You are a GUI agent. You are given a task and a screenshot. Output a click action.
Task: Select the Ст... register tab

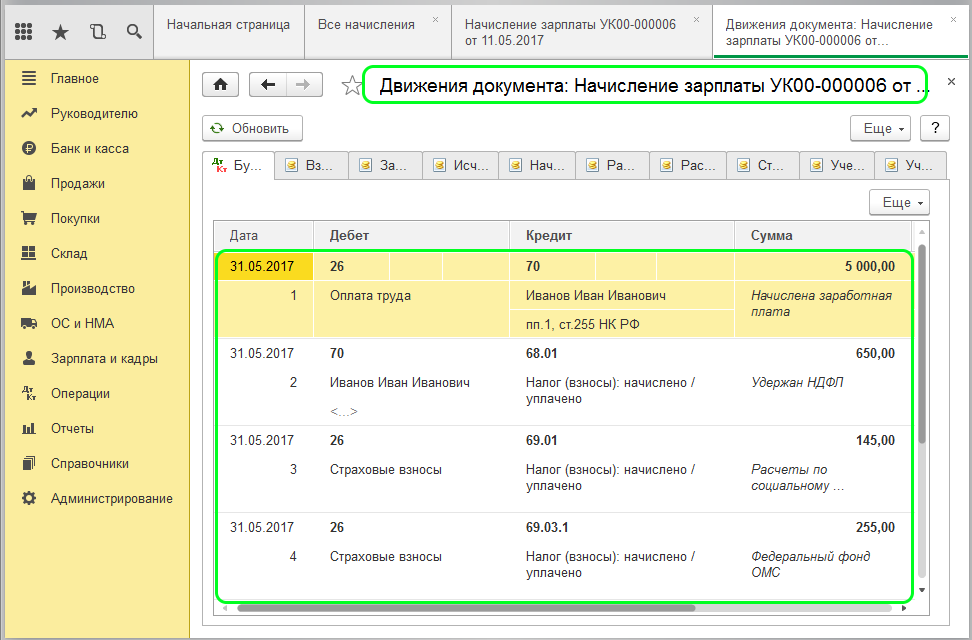coord(762,166)
